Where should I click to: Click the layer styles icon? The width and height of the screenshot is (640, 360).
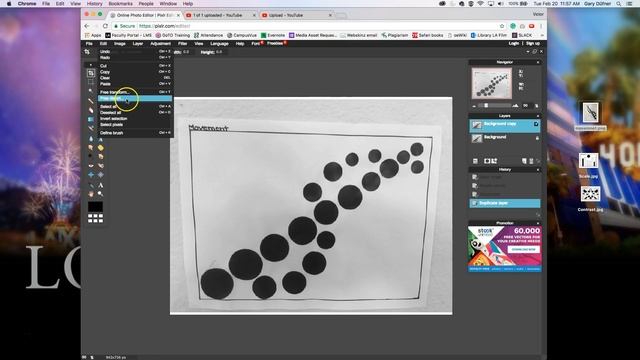[494, 161]
